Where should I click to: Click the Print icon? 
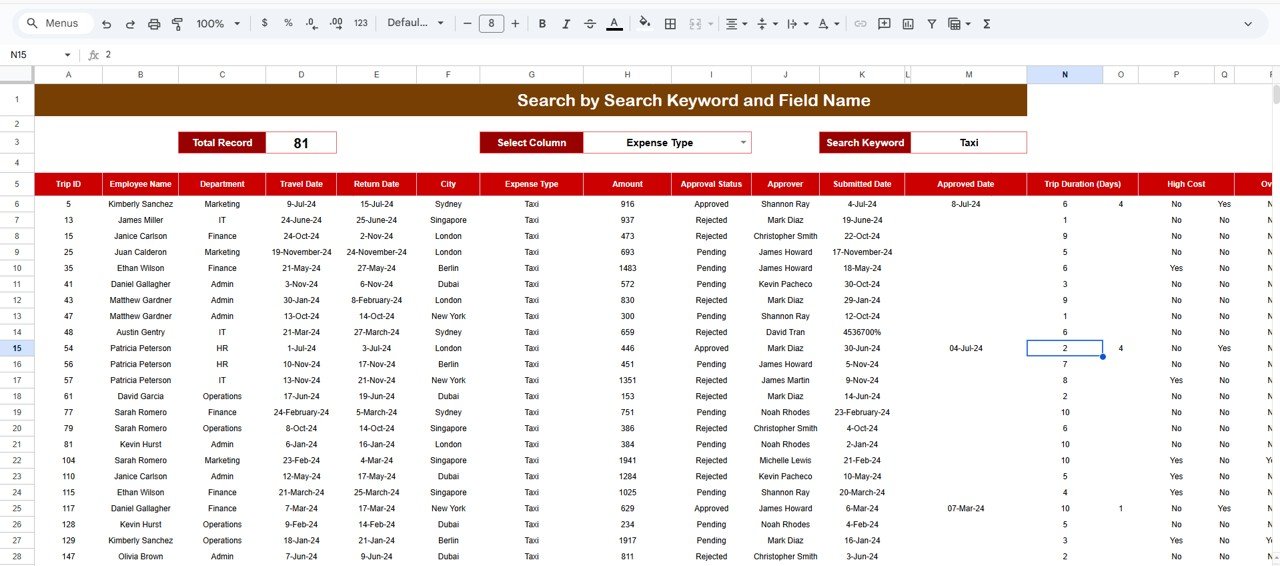tap(154, 23)
